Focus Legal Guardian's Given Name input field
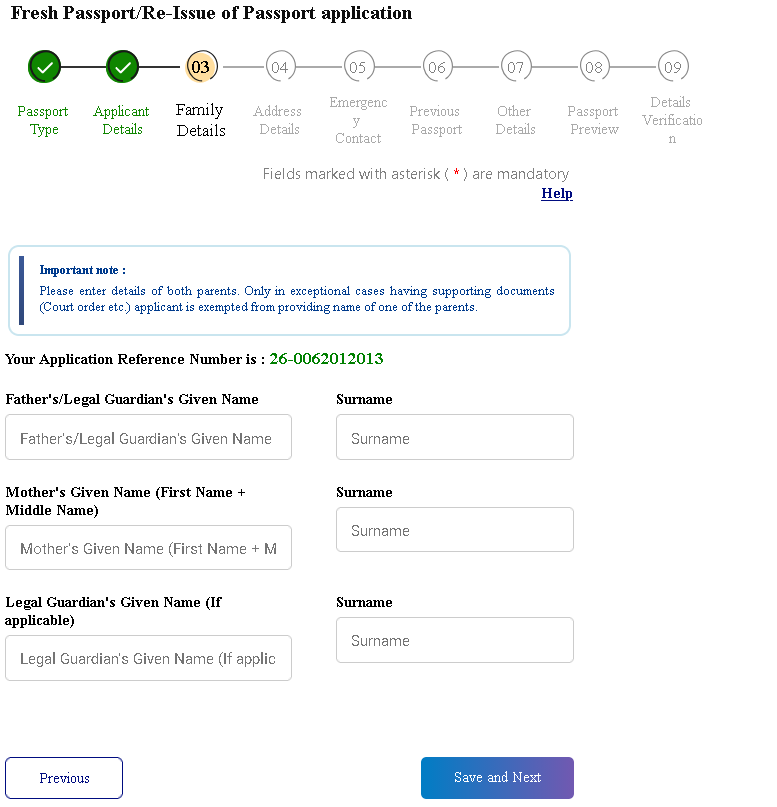 [x=148, y=658]
